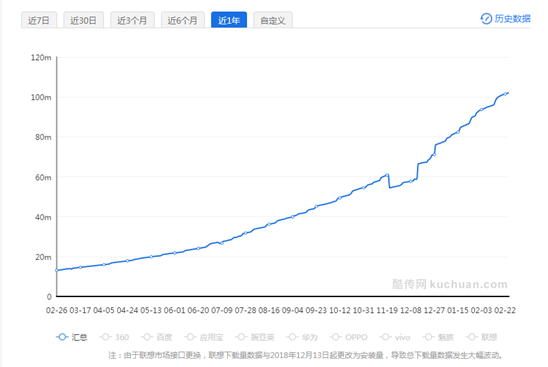This screenshot has height=367, width=548.
Task: Click the 07-09 x-axis date label
Action: coord(222,310)
